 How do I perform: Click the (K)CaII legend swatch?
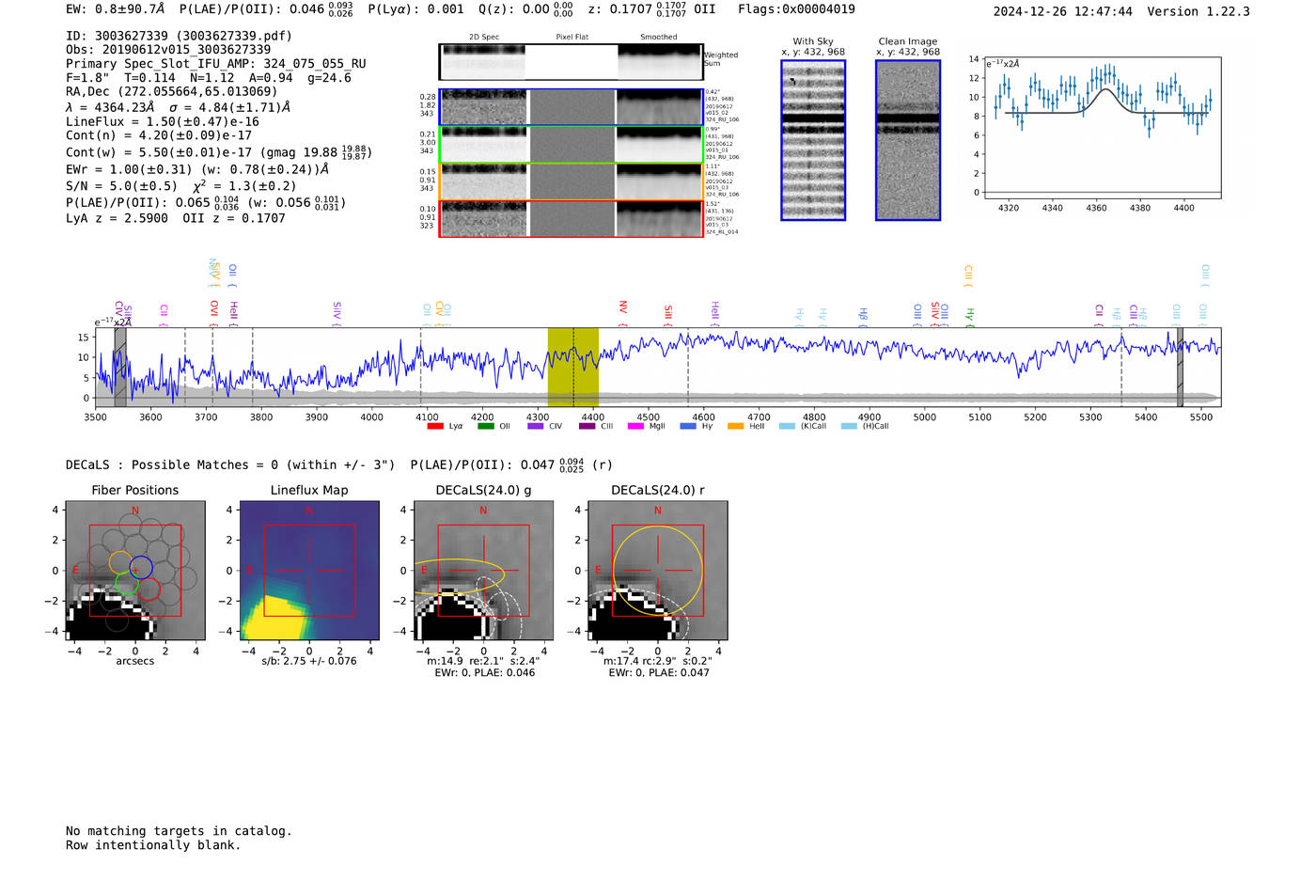coord(787,427)
